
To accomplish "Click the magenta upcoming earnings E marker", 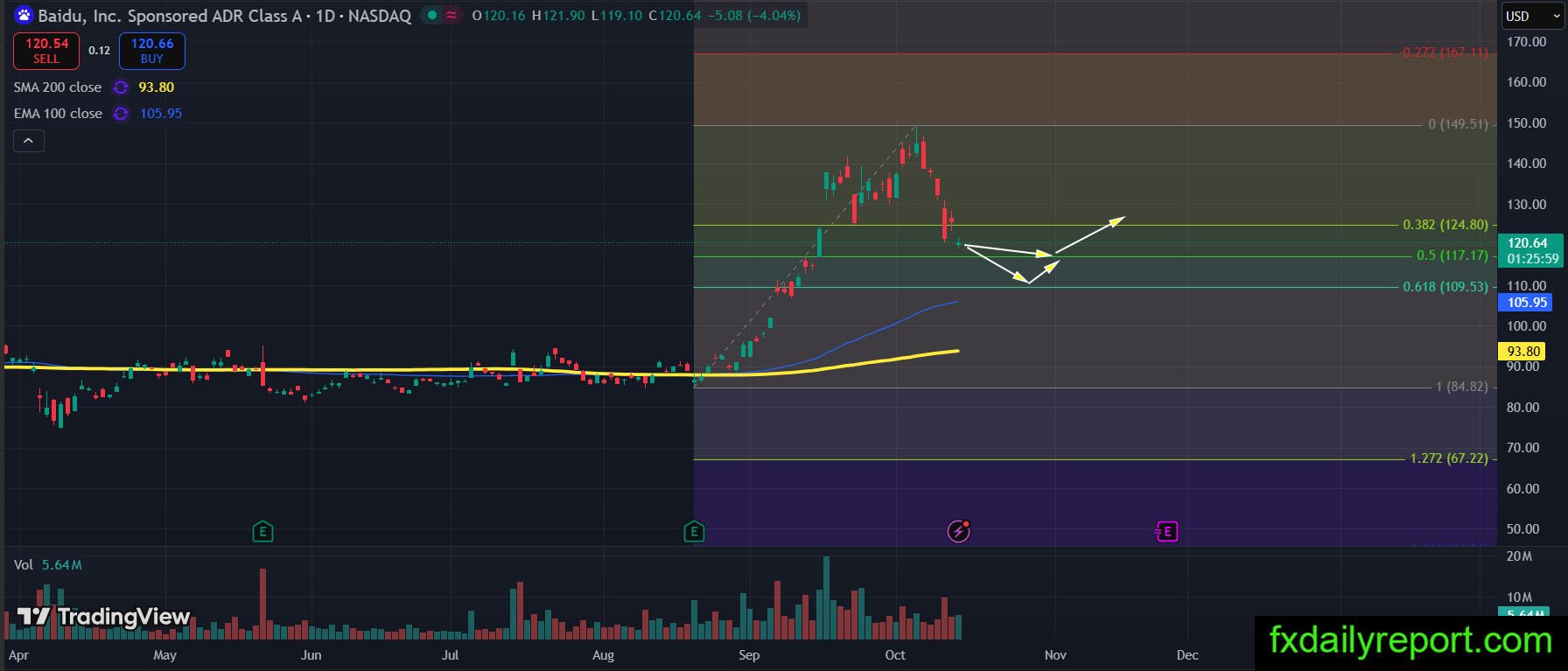I will 1166,530.
